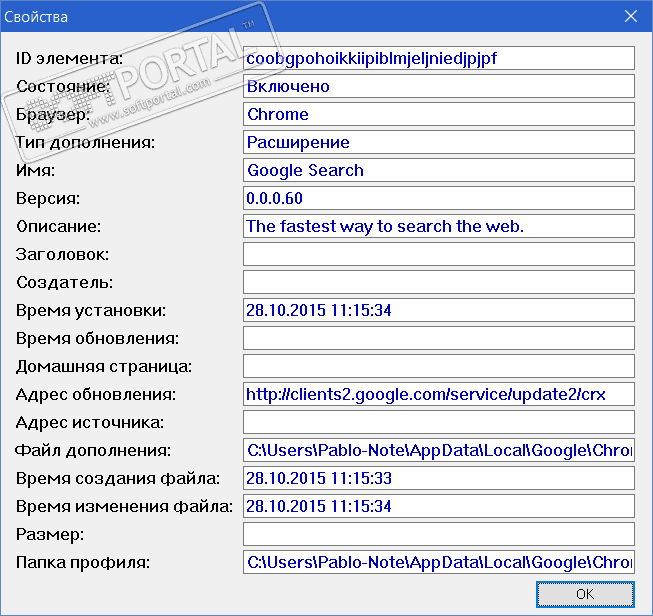Click the Файл дополнения path field
This screenshot has height=616, width=653.
439,450
